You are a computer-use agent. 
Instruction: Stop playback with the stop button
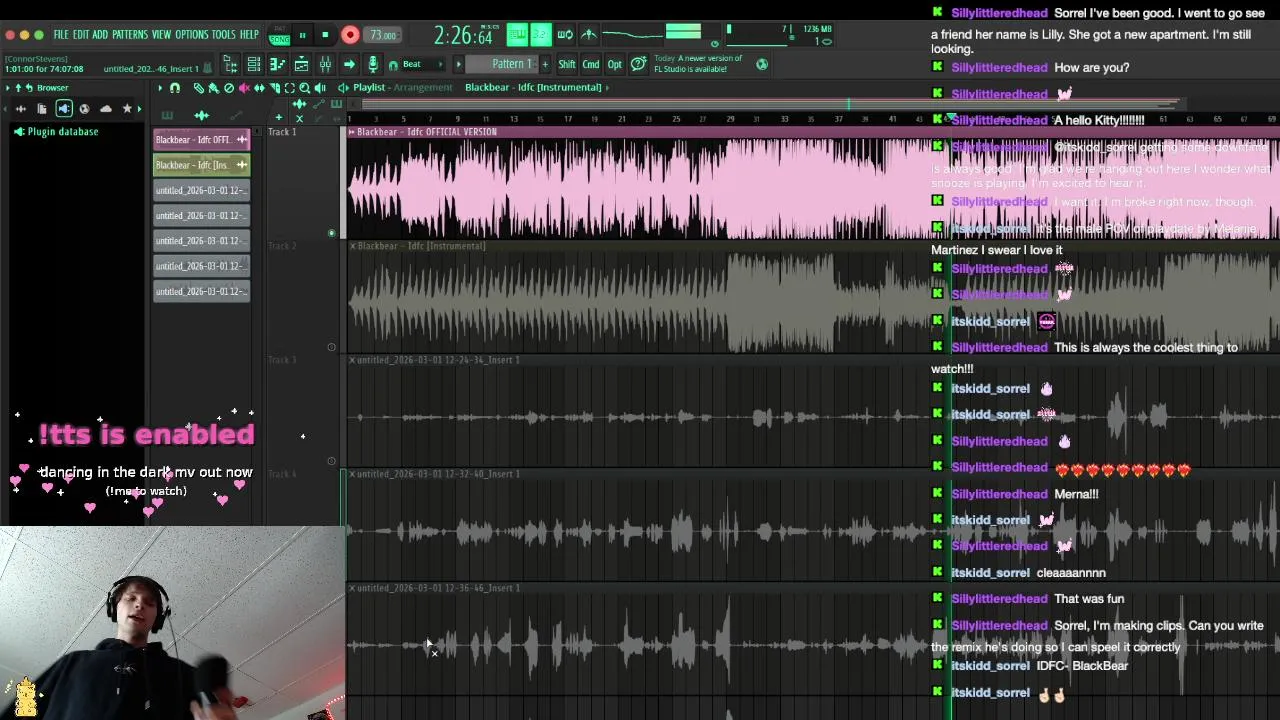(325, 35)
